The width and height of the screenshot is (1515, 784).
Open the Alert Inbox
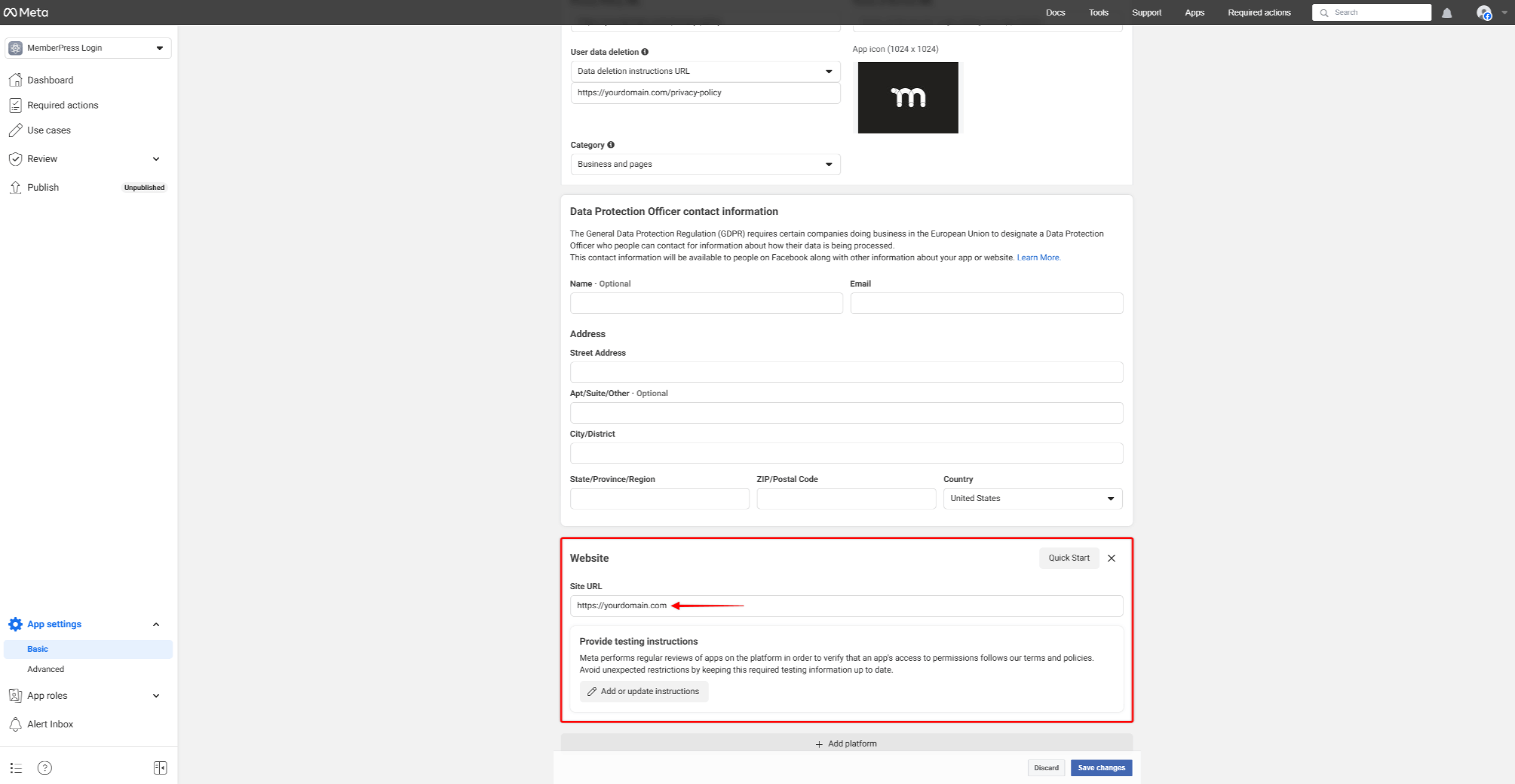click(x=50, y=724)
